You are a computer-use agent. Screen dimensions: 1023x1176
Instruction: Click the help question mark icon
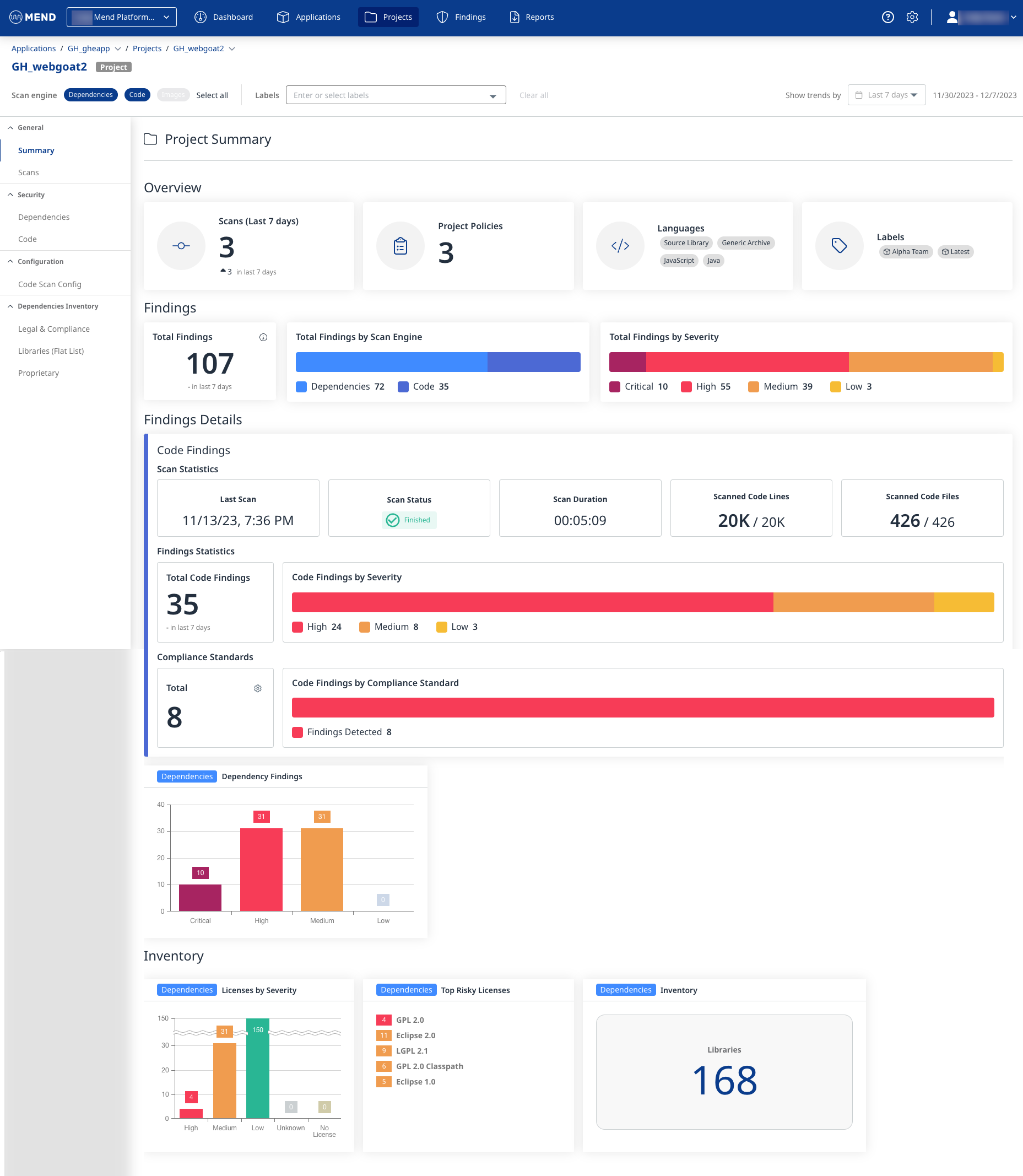tap(887, 17)
